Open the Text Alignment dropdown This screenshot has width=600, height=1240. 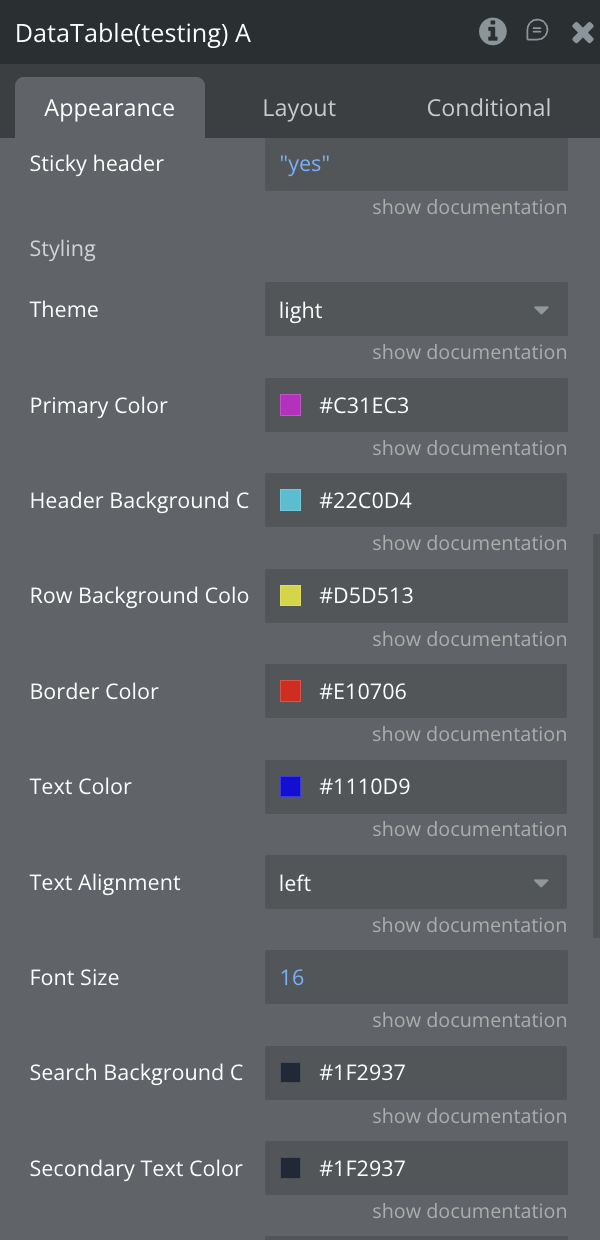[416, 883]
